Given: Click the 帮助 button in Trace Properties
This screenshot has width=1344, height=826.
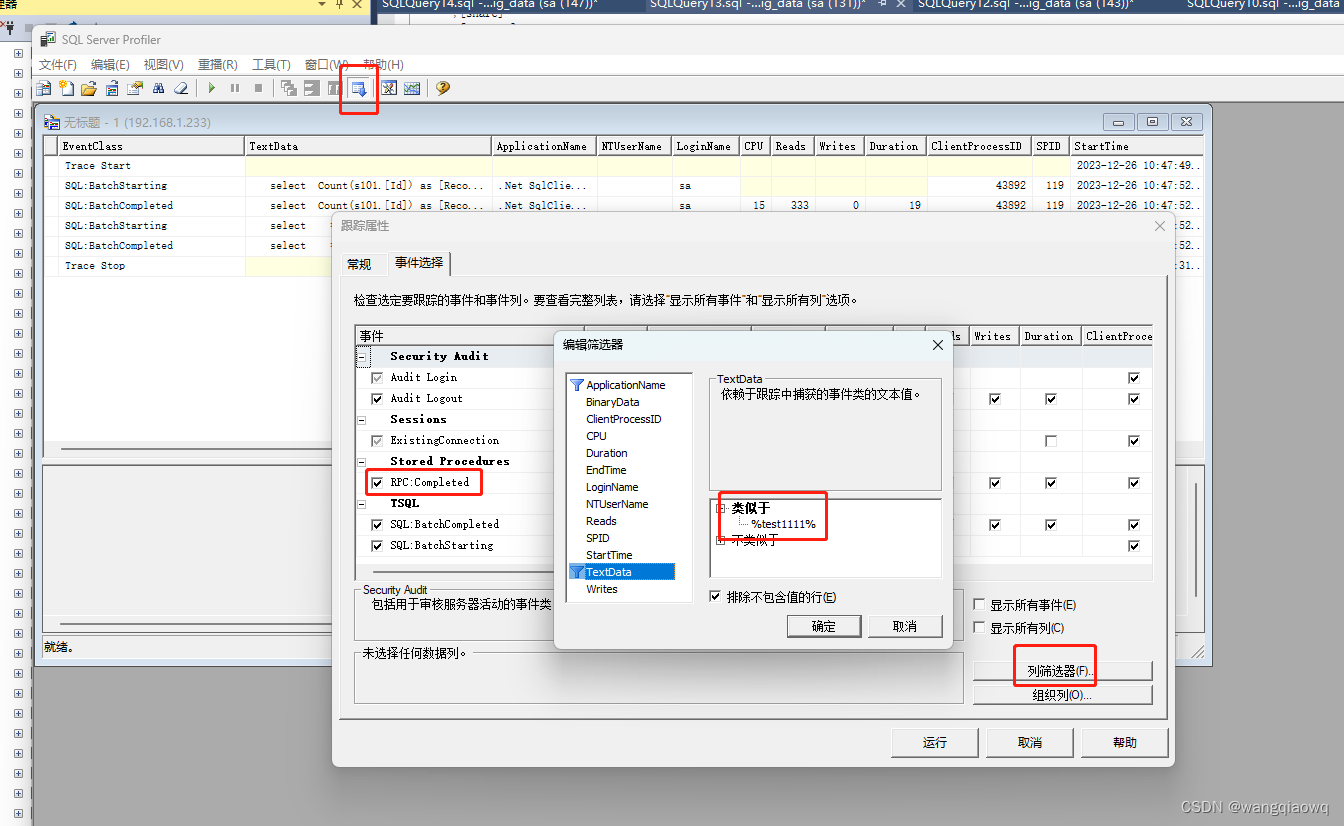Looking at the screenshot, I should (x=1125, y=743).
